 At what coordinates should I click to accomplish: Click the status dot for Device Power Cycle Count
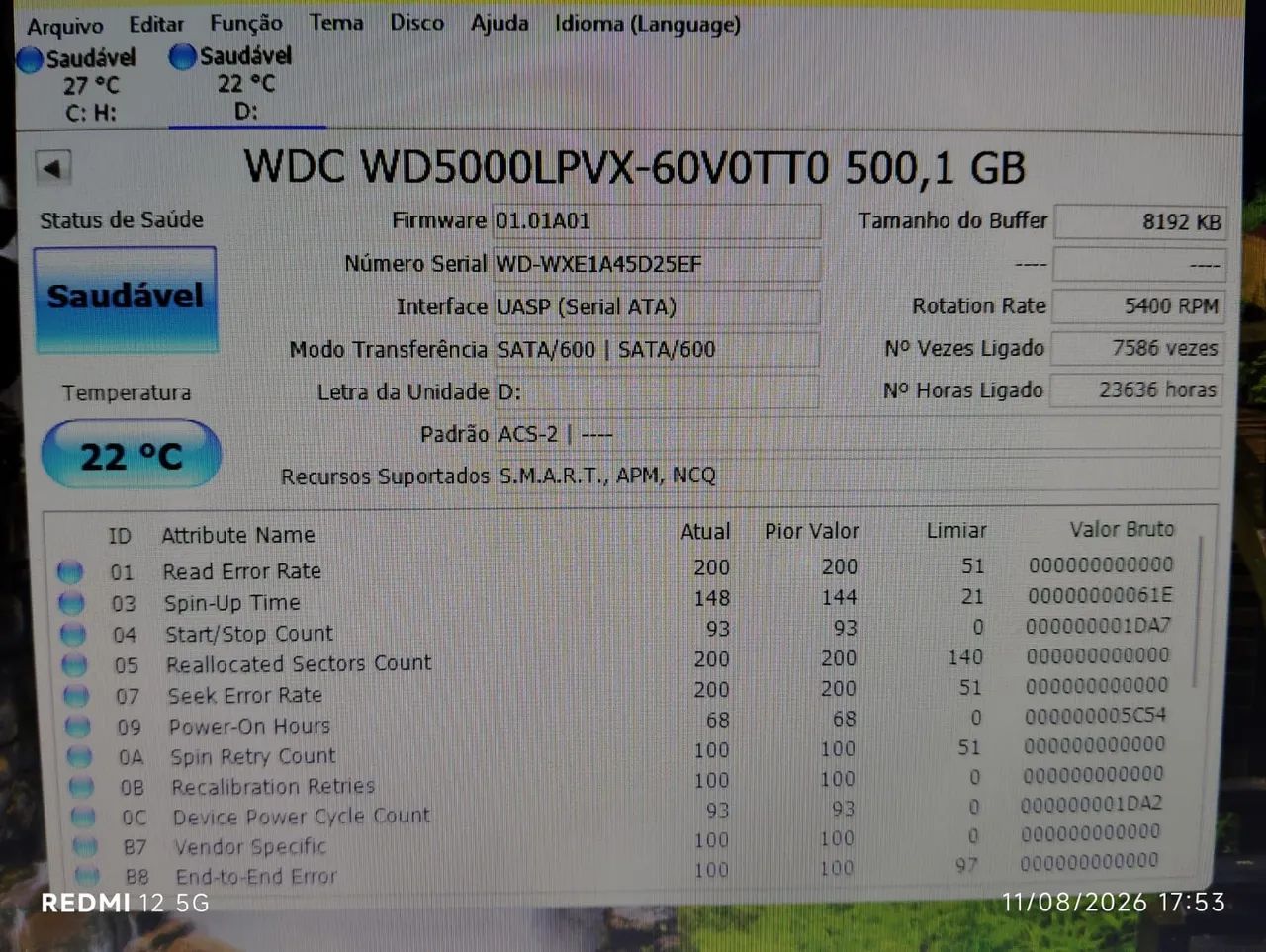84,818
